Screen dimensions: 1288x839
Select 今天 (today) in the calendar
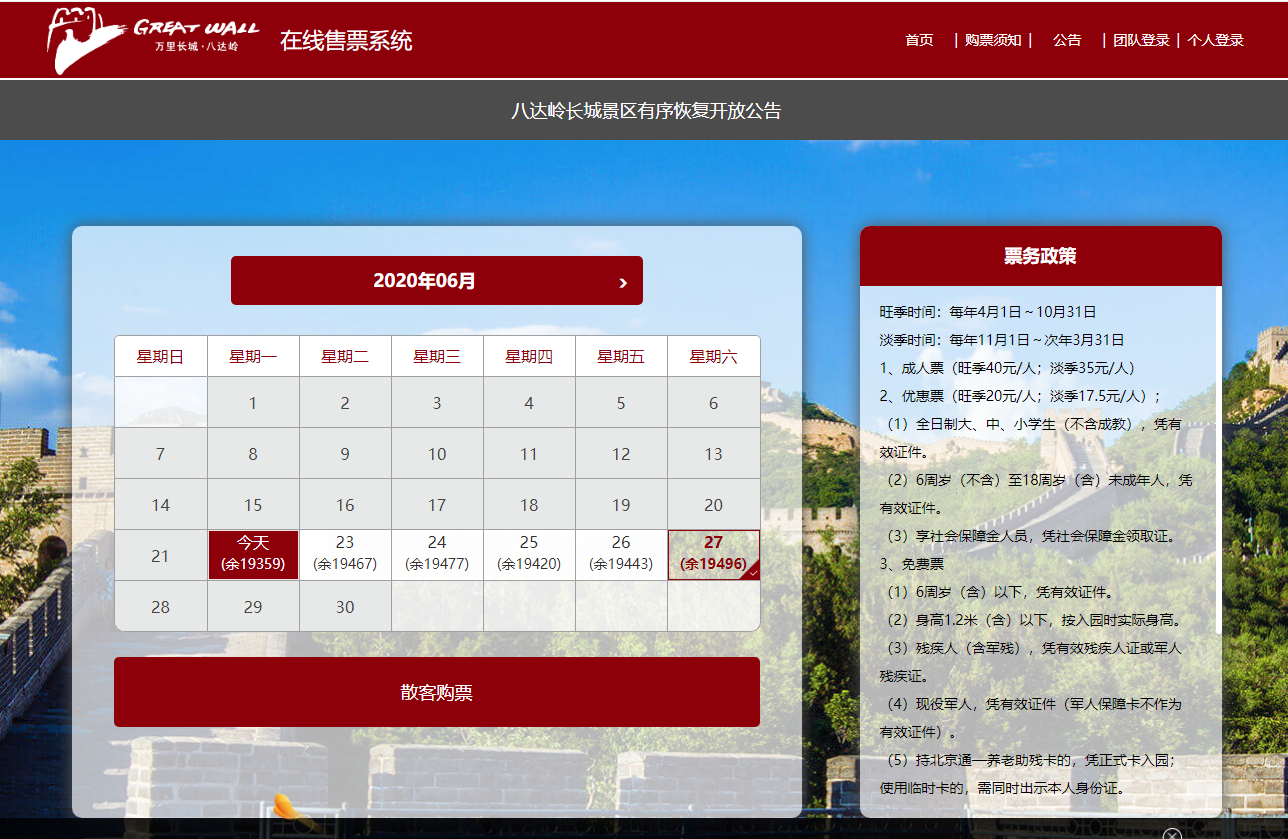(x=253, y=554)
